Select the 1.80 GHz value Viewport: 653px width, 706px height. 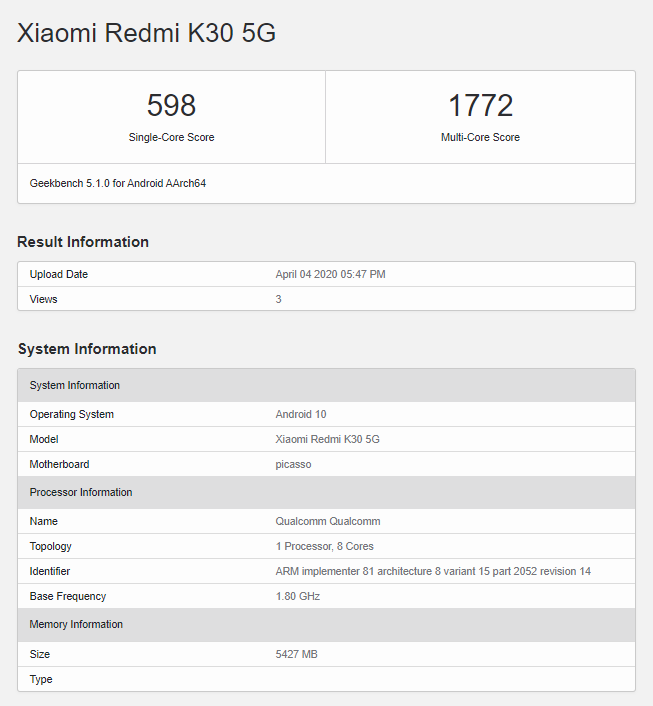coord(298,596)
